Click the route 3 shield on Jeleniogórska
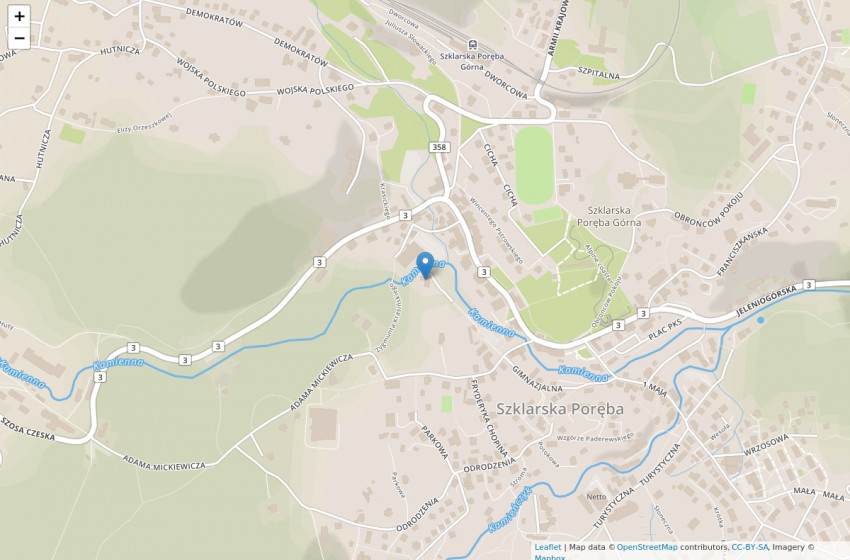 (809, 285)
